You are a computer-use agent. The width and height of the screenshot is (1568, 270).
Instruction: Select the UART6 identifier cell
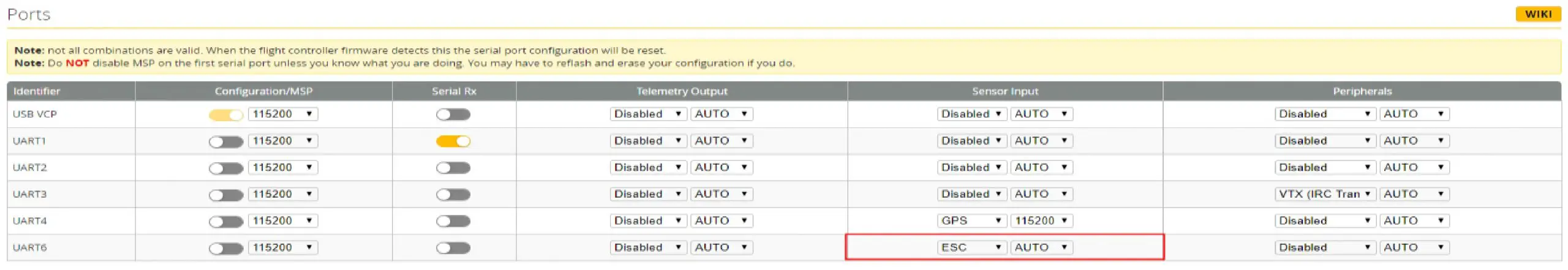click(x=71, y=247)
